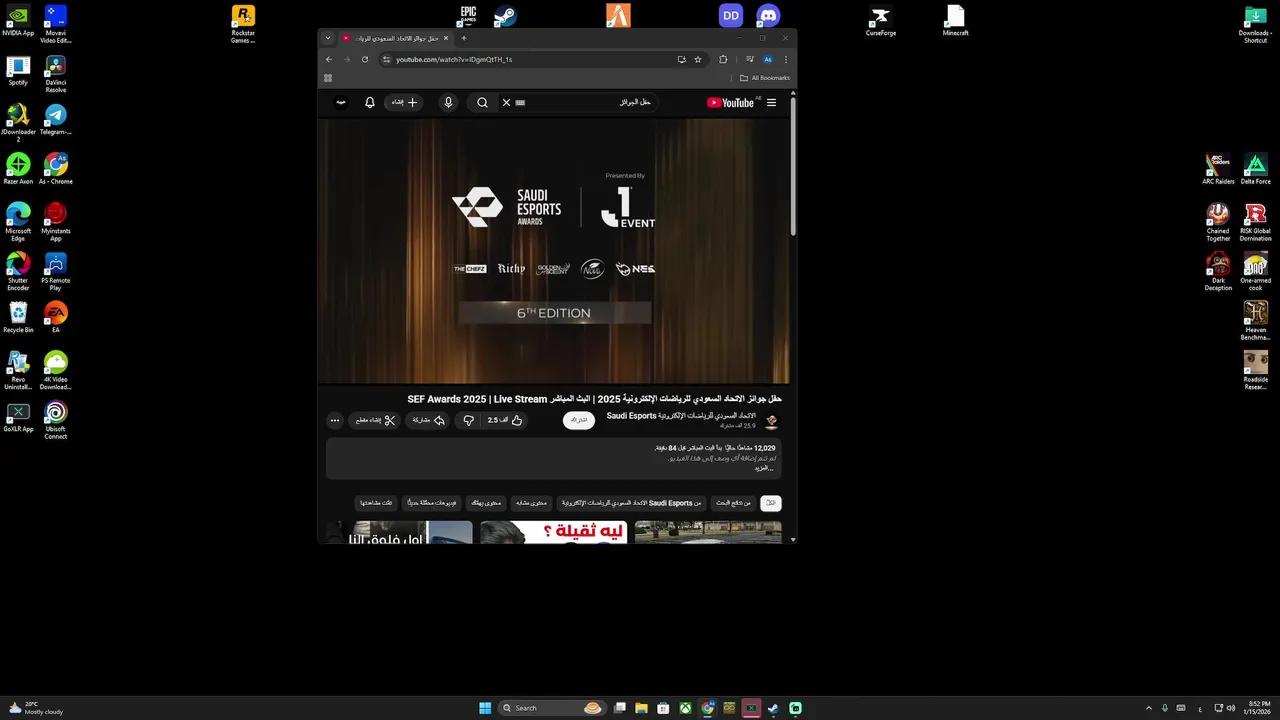Dislike the video with thumbs down
The width and height of the screenshot is (1280, 720).
click(468, 420)
